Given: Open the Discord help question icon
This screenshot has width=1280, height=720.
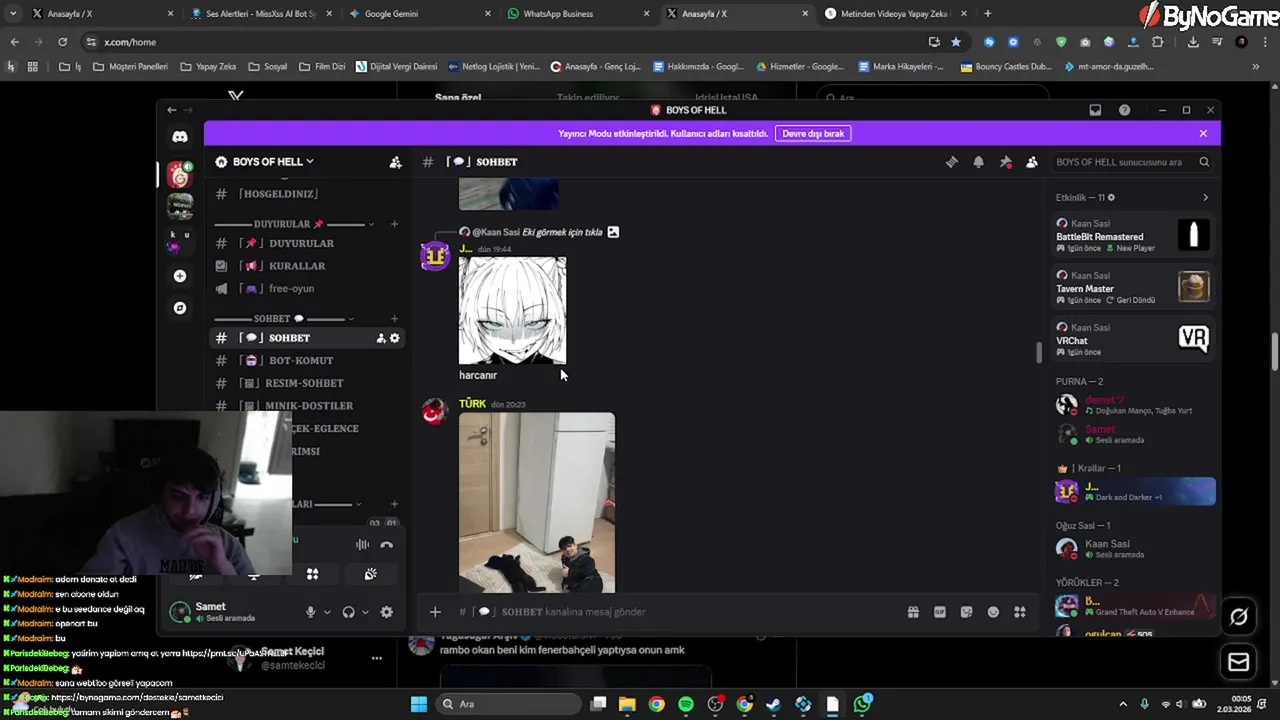Looking at the screenshot, I should (x=1125, y=110).
